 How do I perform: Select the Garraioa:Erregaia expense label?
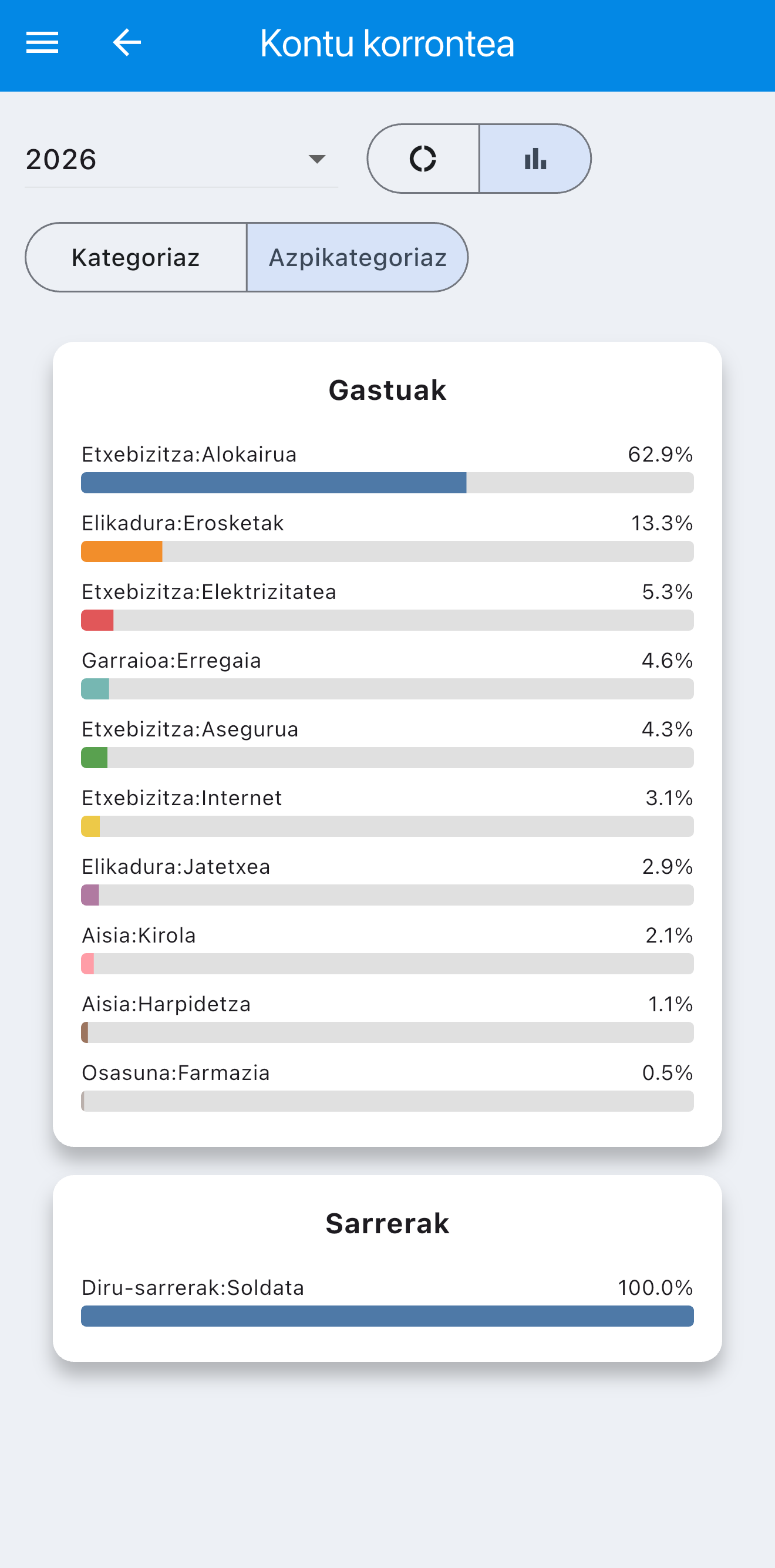[171, 661]
